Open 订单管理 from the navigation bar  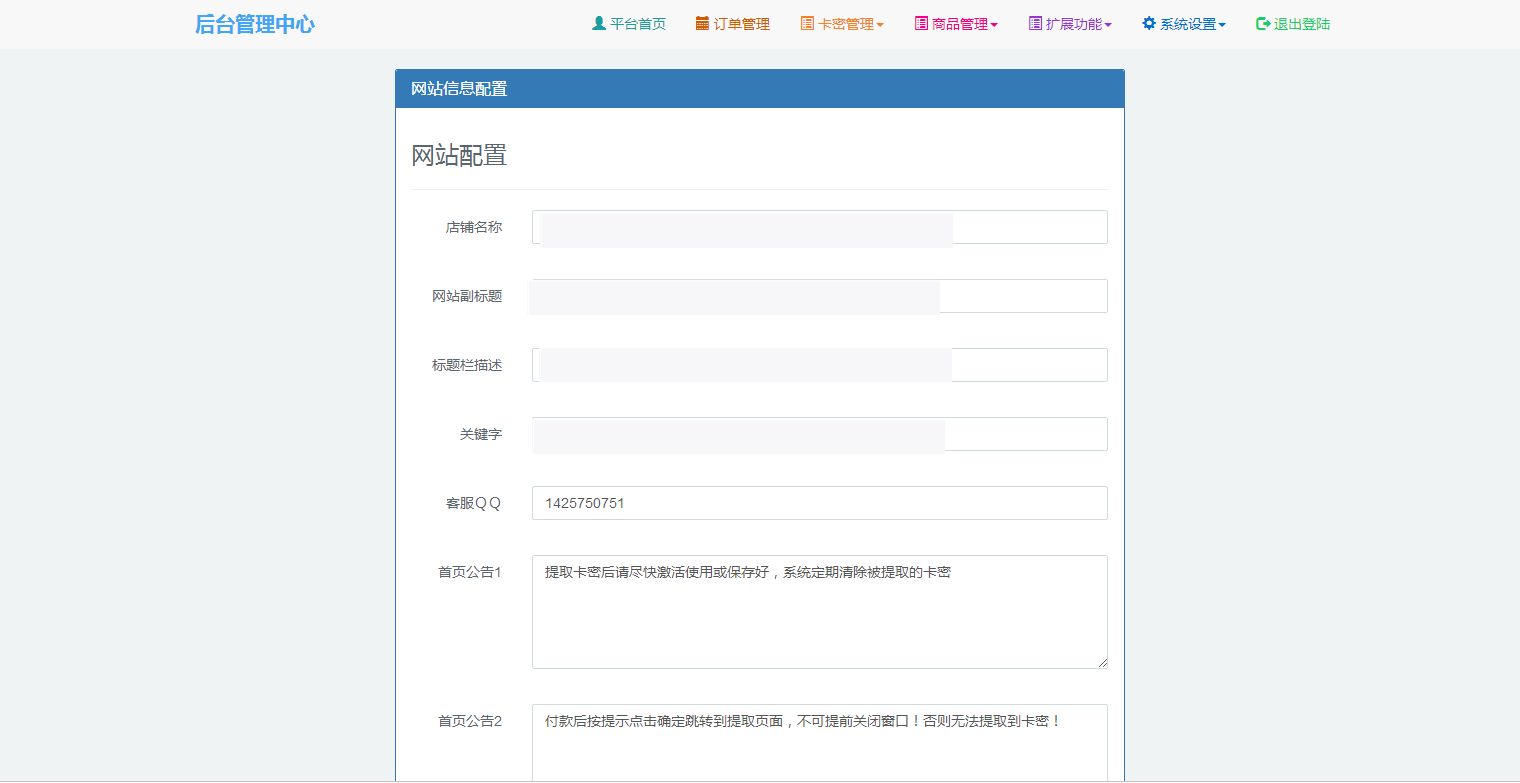(740, 23)
